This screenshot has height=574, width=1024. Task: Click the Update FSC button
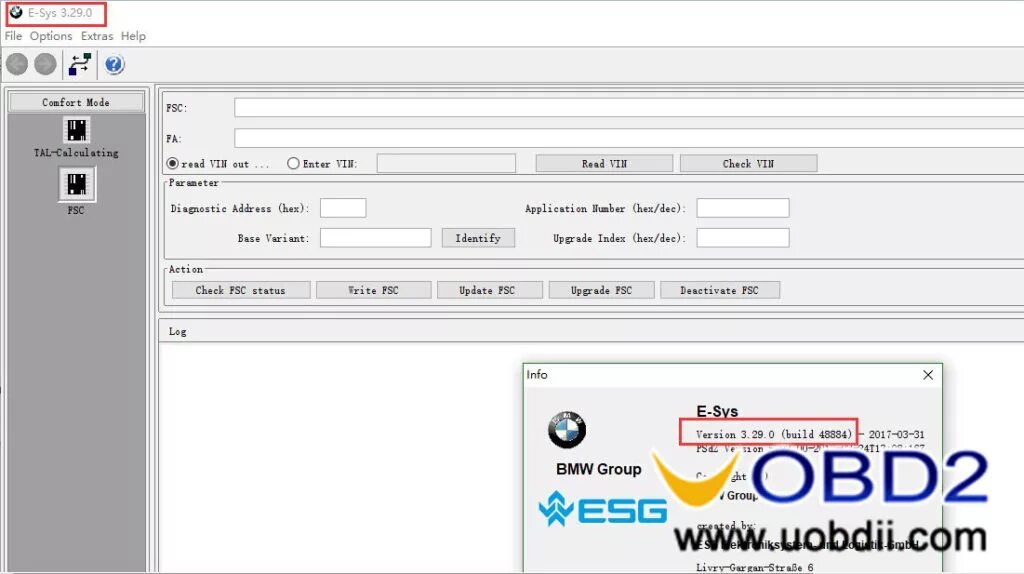coord(490,290)
